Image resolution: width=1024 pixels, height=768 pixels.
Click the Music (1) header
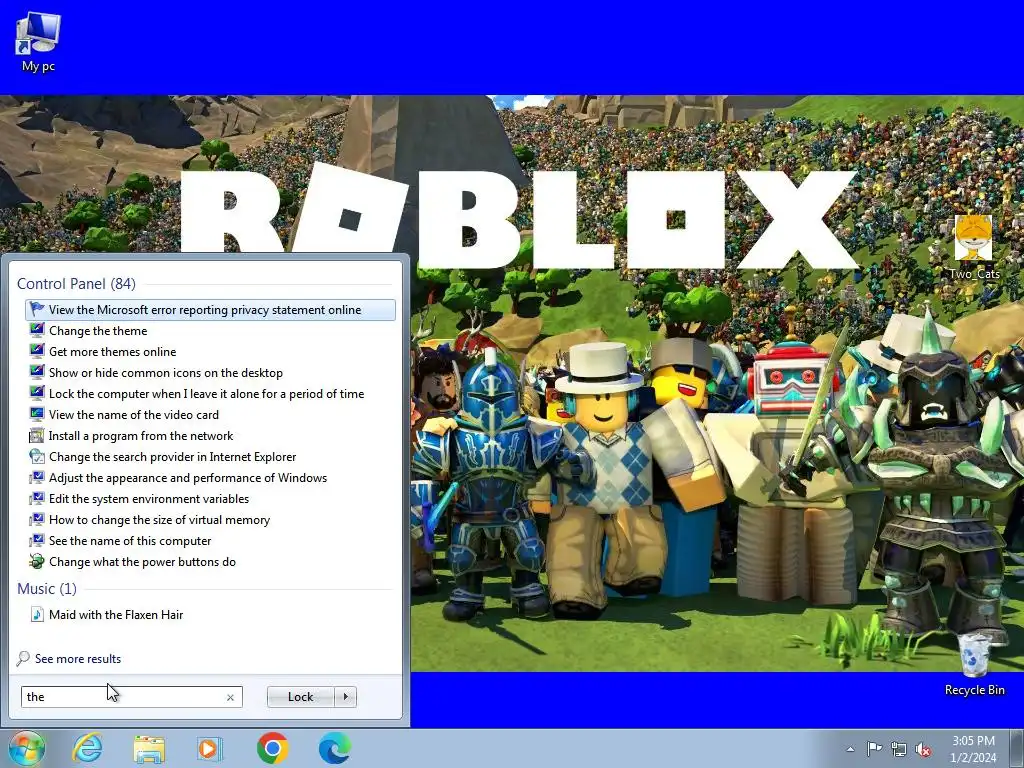tap(47, 589)
